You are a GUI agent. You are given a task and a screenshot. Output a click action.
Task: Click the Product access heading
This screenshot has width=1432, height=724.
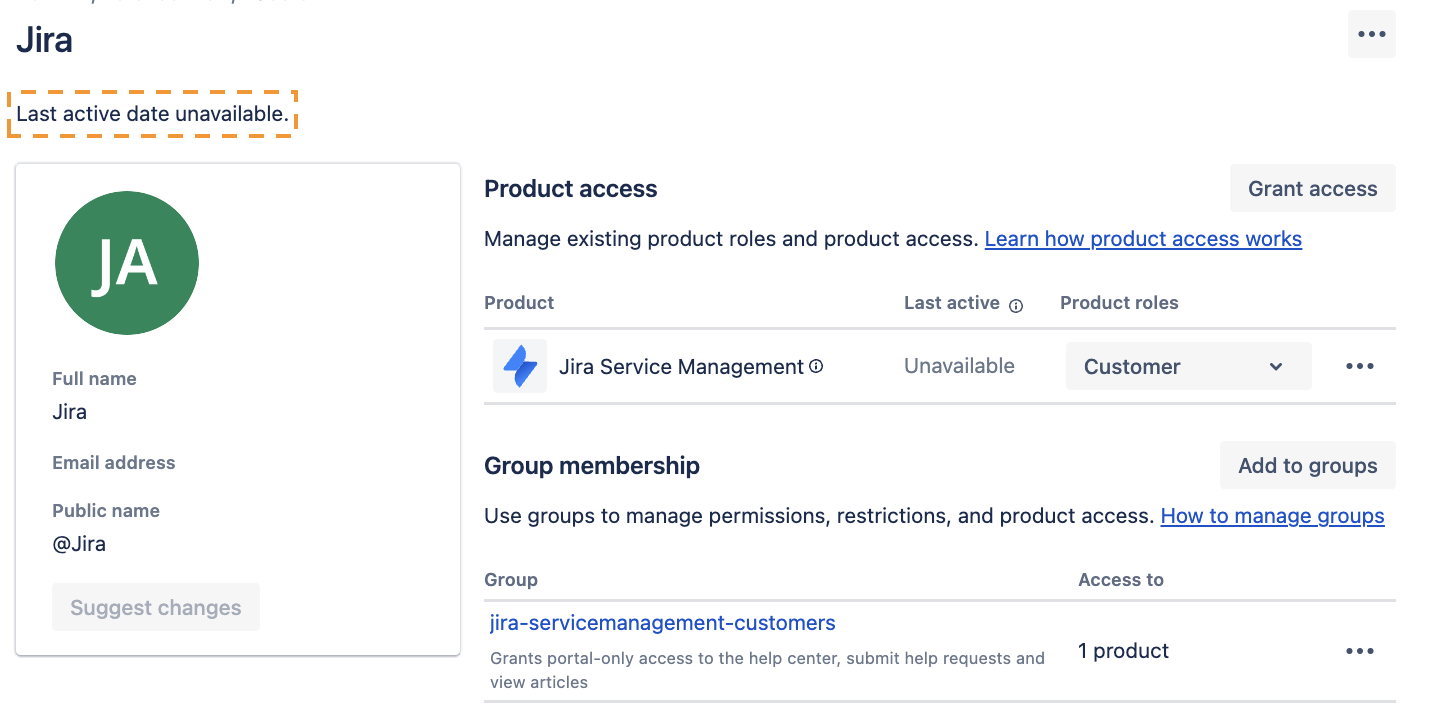pos(570,189)
